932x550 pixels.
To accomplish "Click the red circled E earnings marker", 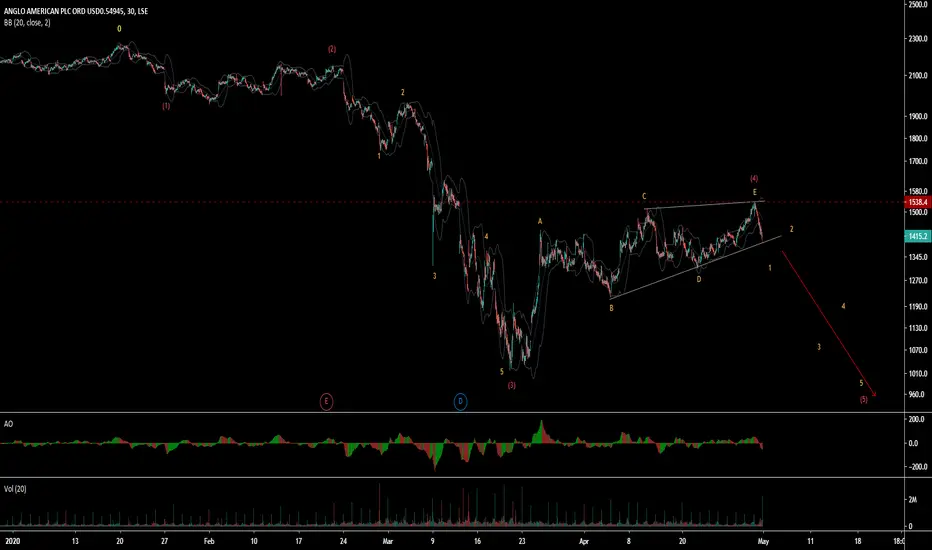I will click(x=326, y=401).
